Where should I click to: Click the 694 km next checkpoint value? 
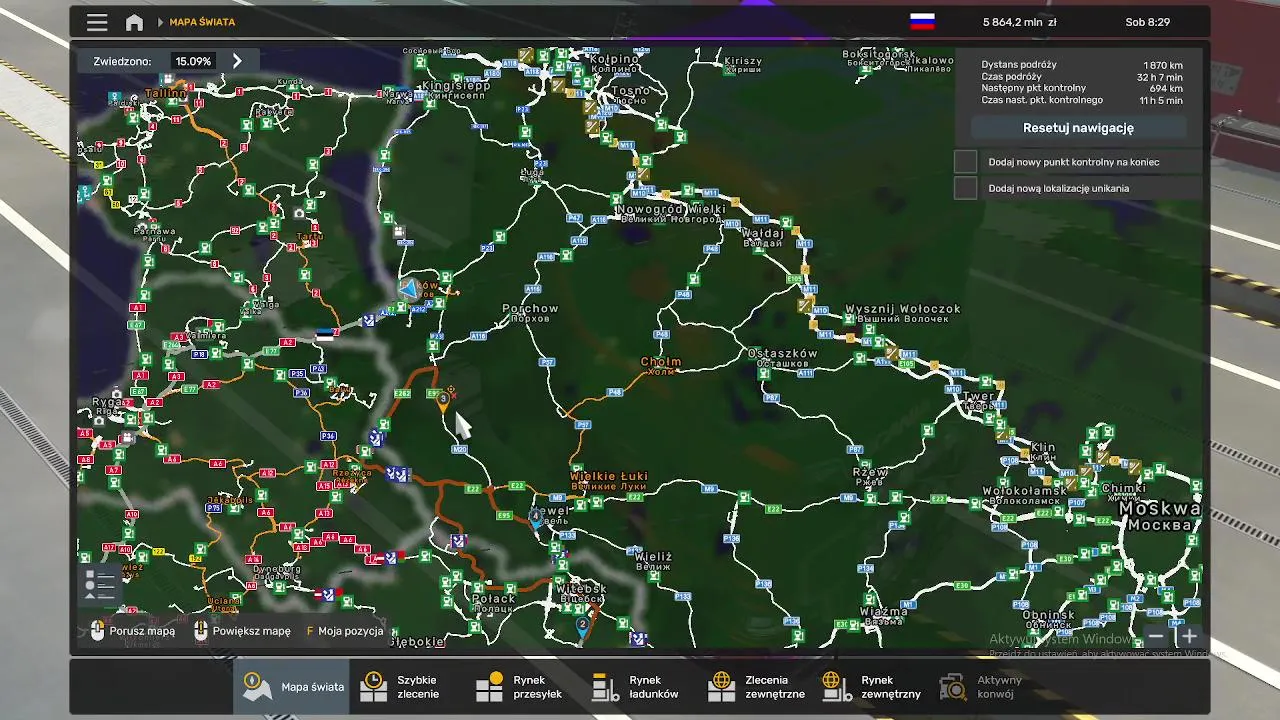click(1166, 89)
